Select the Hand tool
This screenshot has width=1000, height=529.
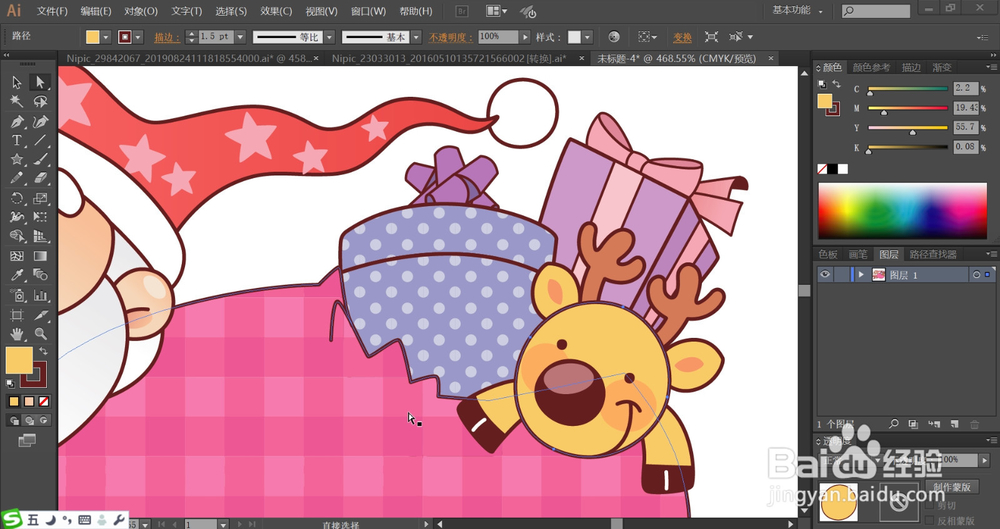[17, 334]
